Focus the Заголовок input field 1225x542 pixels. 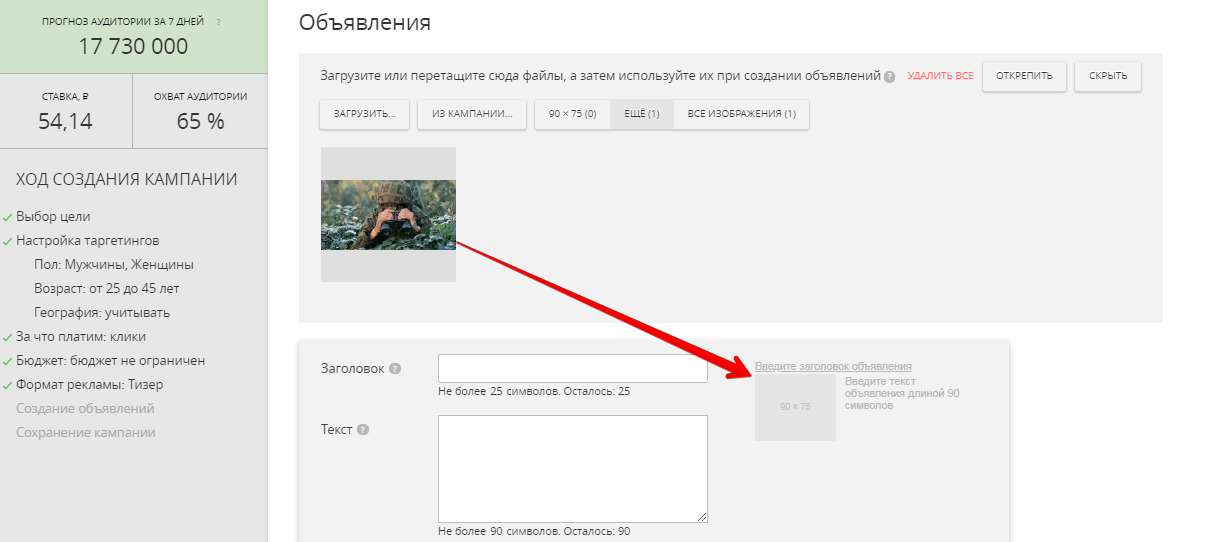click(572, 368)
